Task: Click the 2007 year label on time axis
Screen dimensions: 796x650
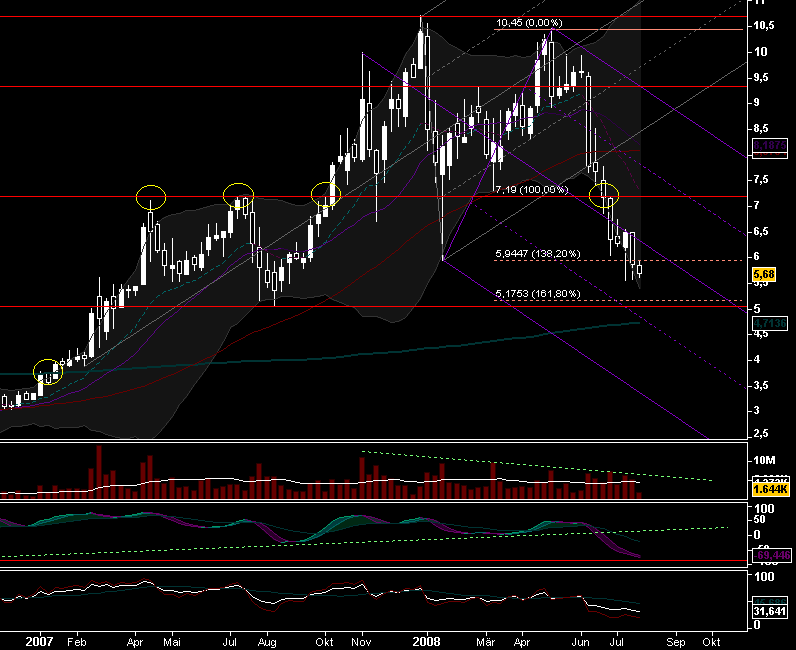Action: pos(39,641)
